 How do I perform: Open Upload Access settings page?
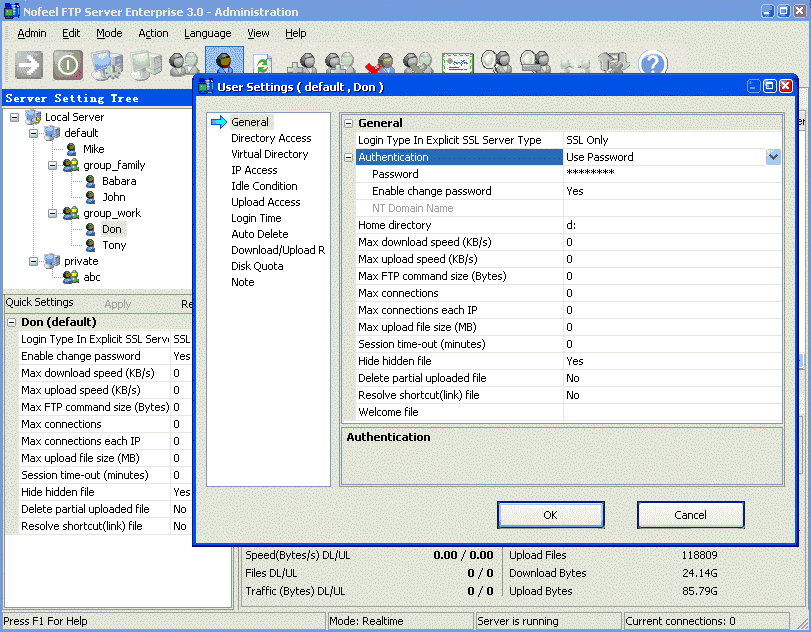coord(265,202)
